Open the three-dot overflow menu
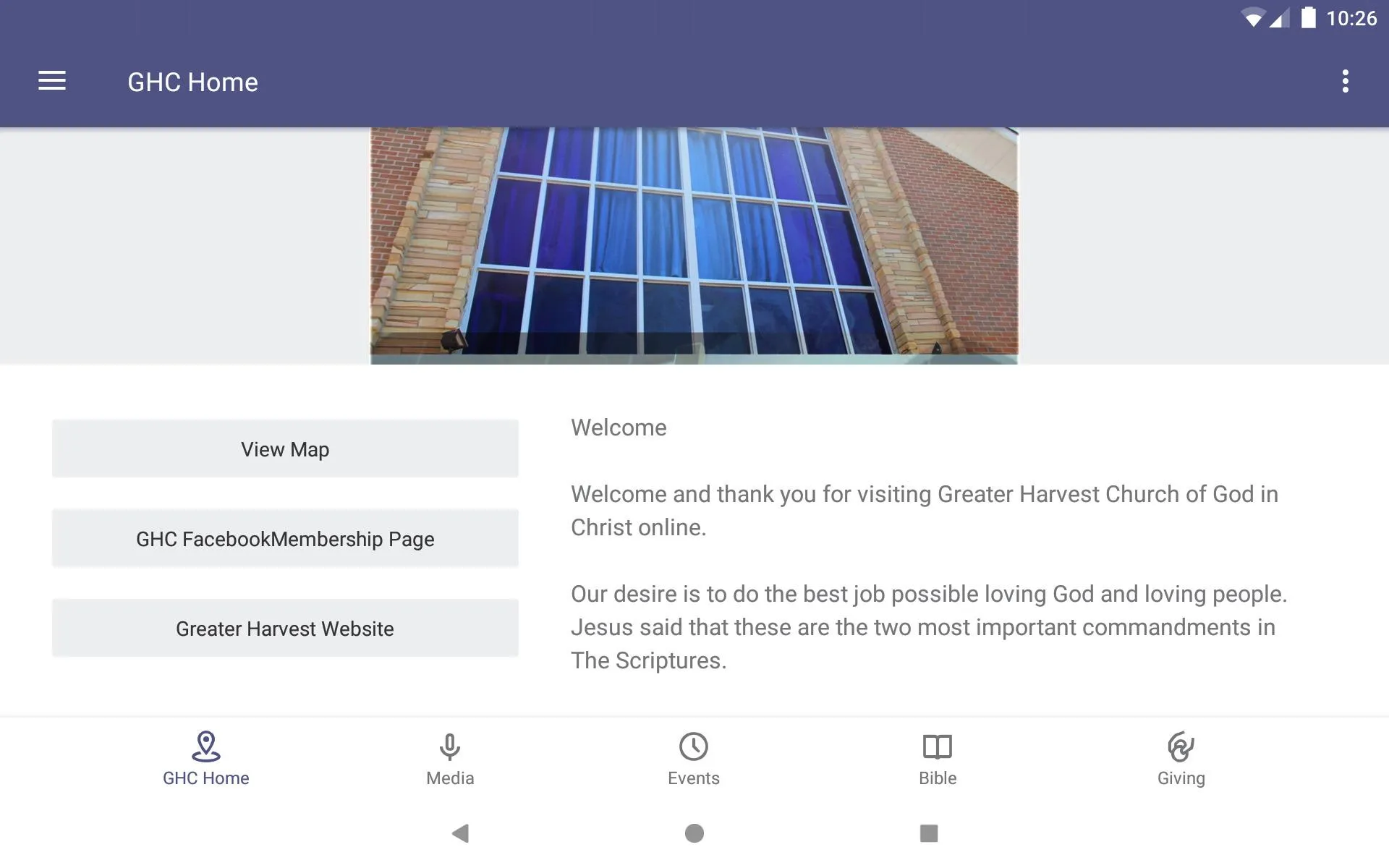This screenshot has width=1389, height=868. pyautogui.click(x=1345, y=81)
